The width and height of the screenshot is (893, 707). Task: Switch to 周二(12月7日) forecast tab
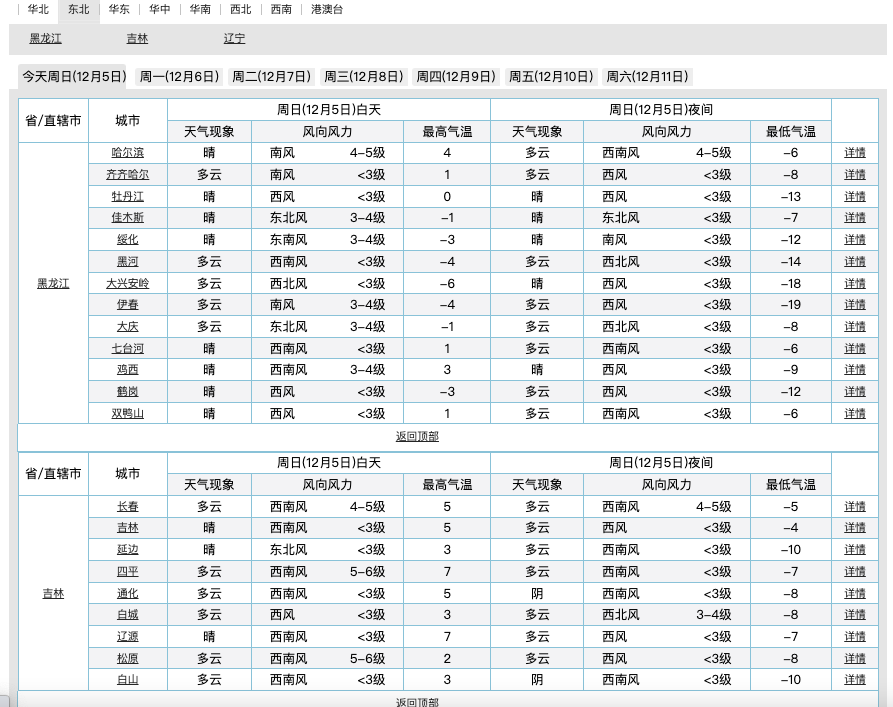pos(272,76)
